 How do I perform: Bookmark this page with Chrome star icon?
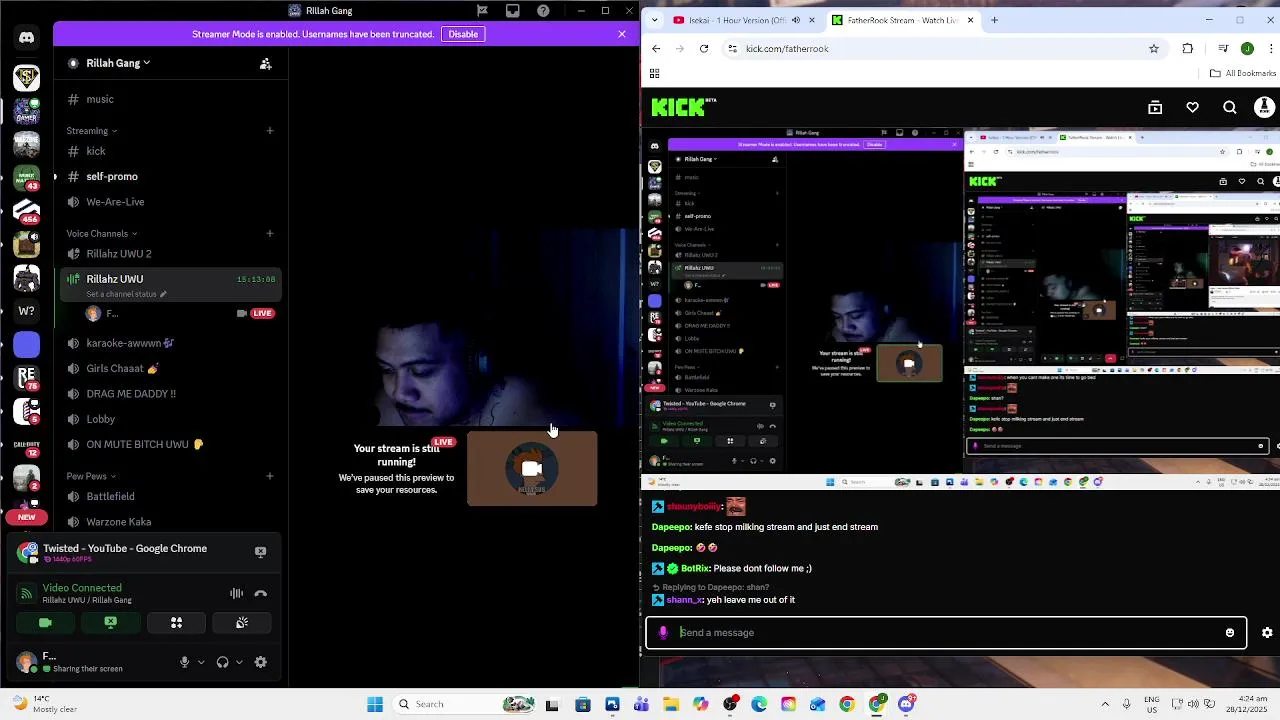click(x=1154, y=48)
